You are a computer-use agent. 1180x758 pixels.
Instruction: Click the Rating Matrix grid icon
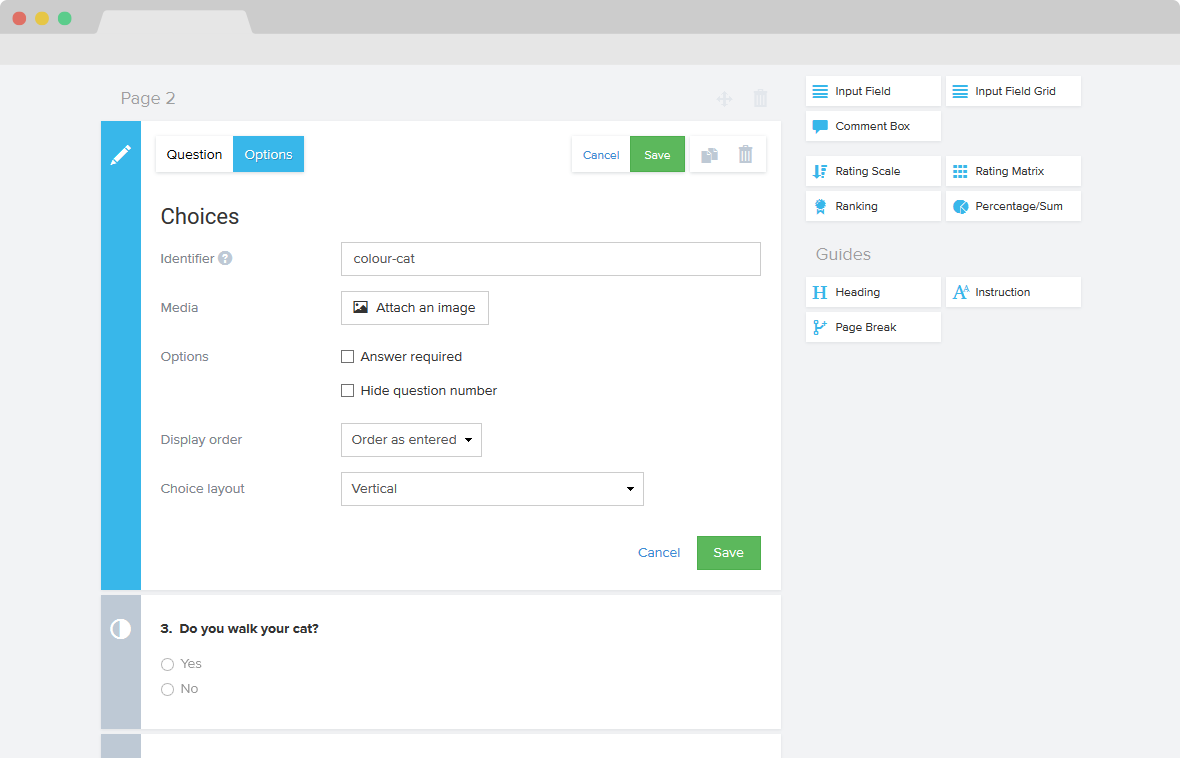(960, 172)
